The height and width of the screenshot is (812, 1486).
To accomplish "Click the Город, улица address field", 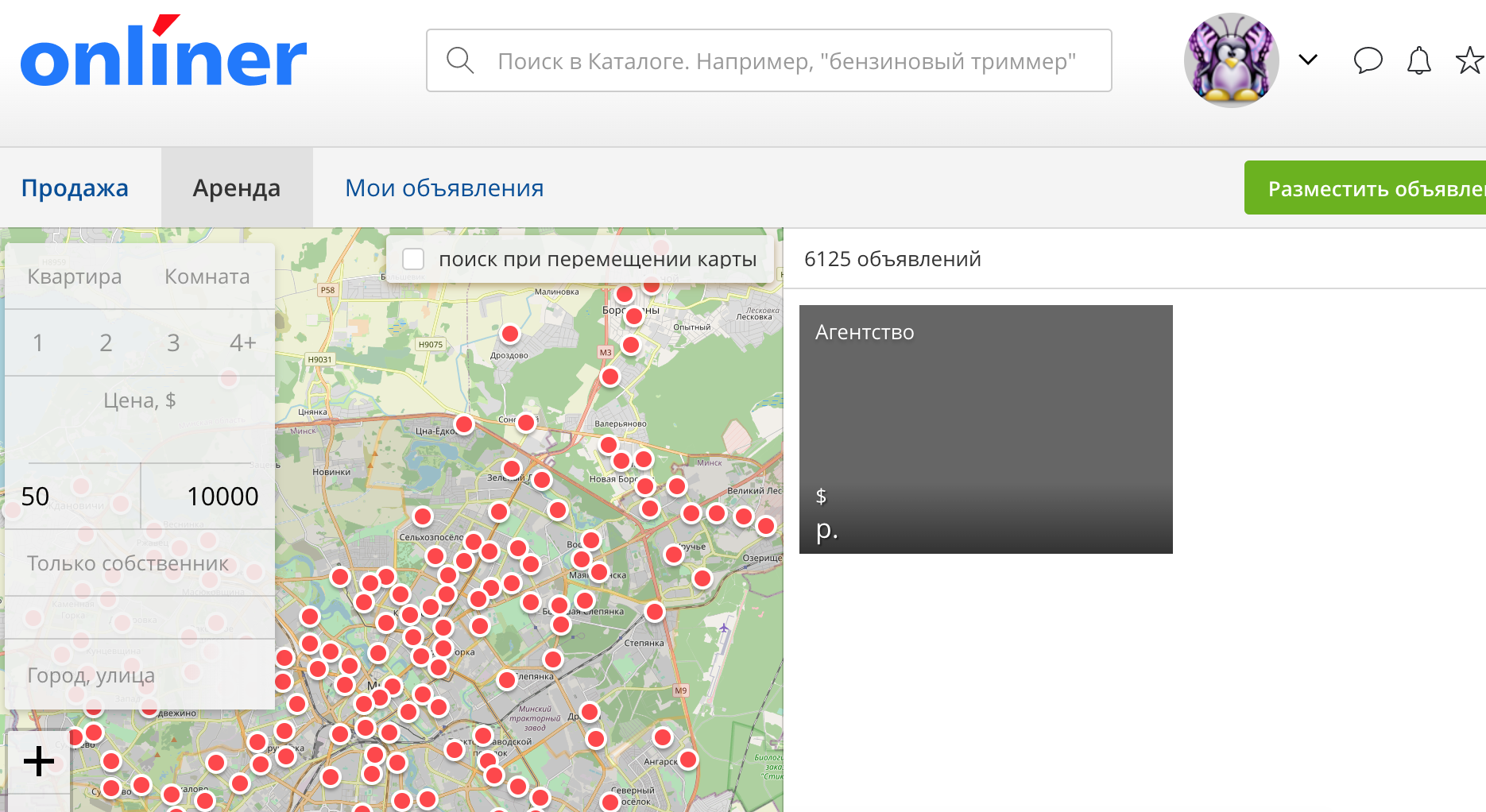I will tap(140, 675).
